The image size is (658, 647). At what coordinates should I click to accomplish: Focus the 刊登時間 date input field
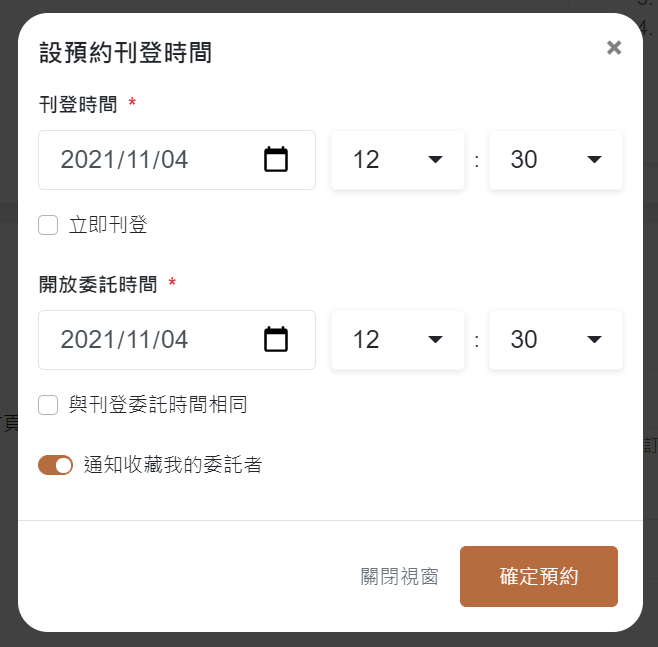[x=177, y=160]
